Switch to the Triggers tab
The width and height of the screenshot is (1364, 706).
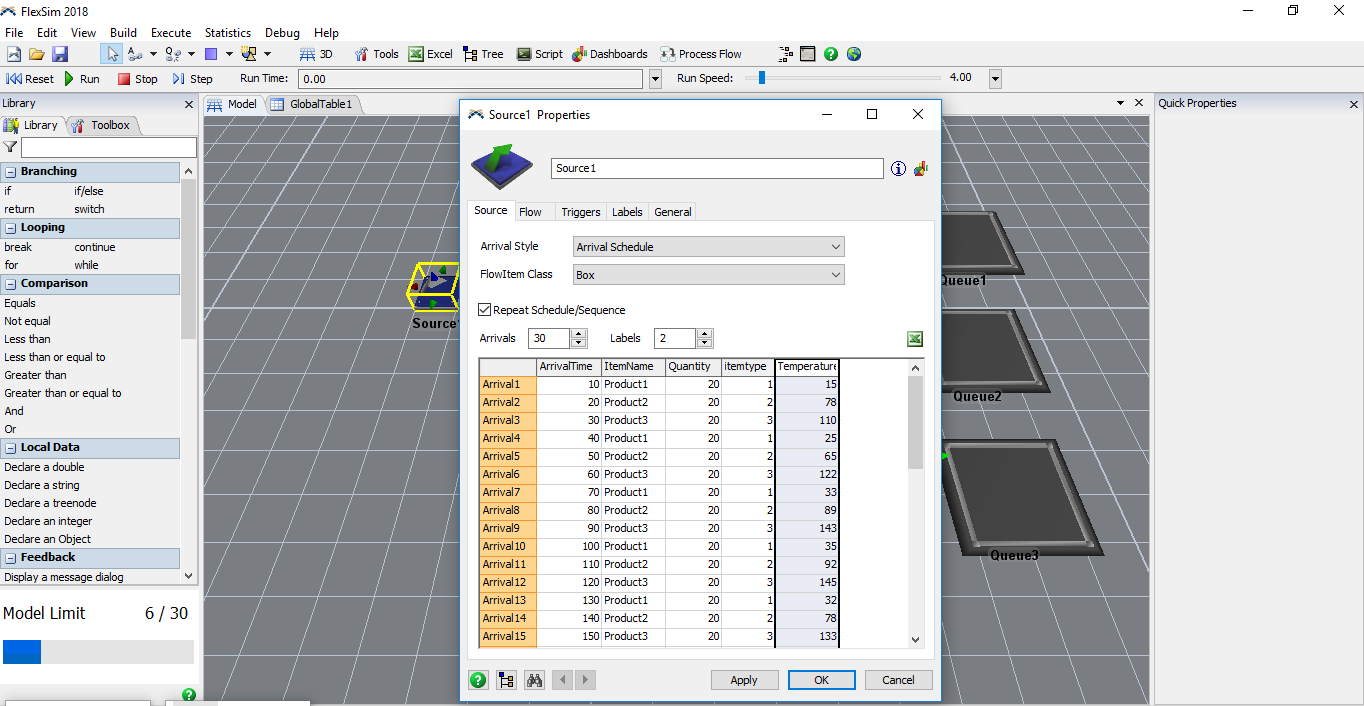580,212
